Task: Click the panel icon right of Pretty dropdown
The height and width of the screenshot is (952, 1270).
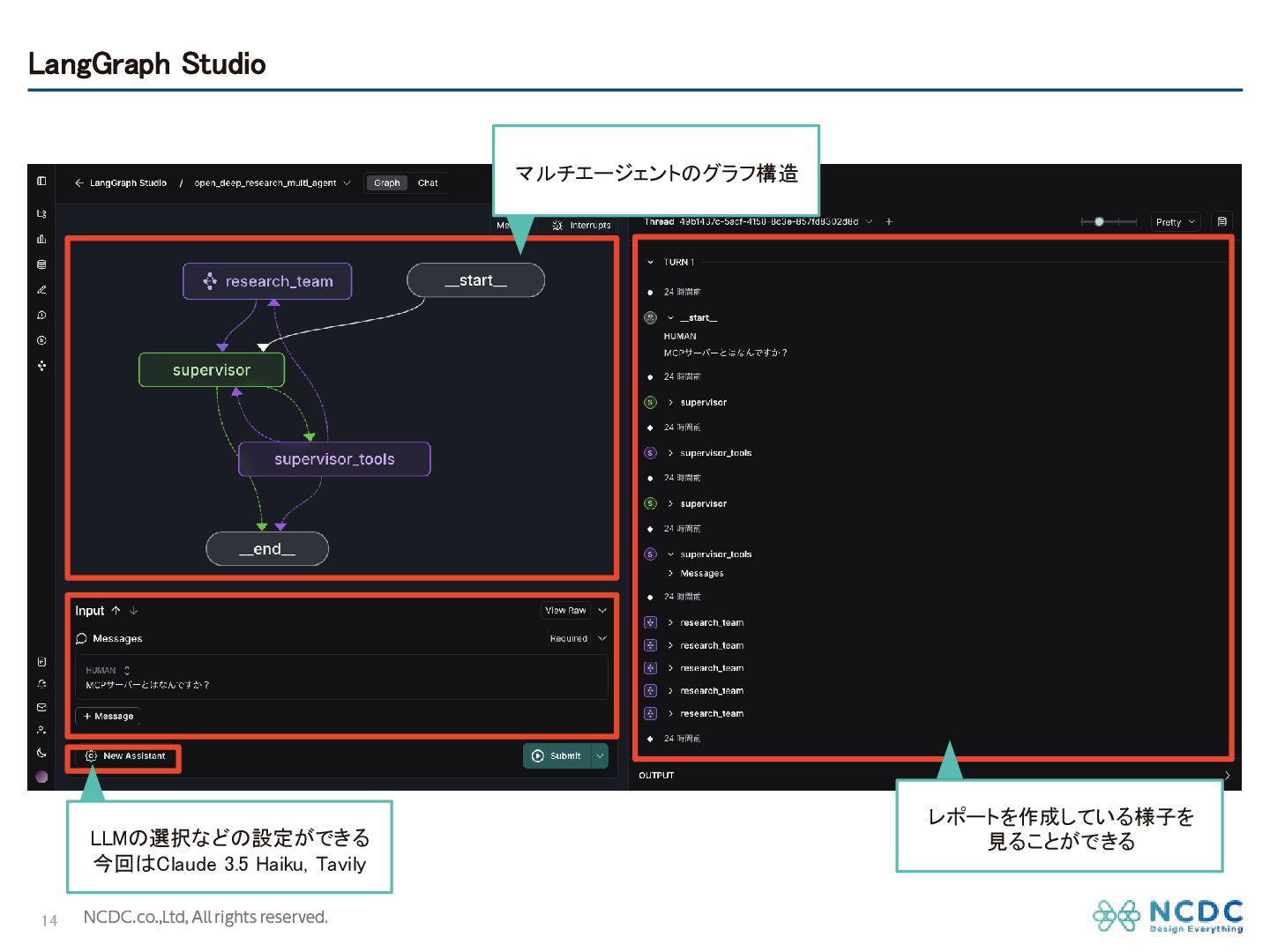Action: (1221, 222)
